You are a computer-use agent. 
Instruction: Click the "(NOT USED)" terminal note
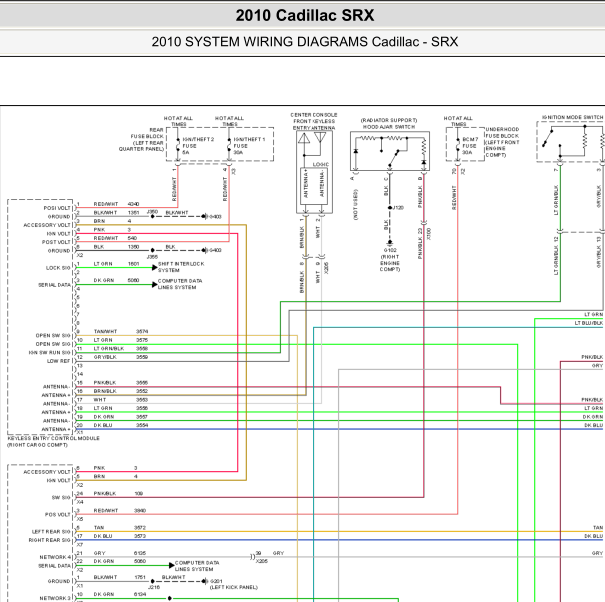click(x=355, y=205)
